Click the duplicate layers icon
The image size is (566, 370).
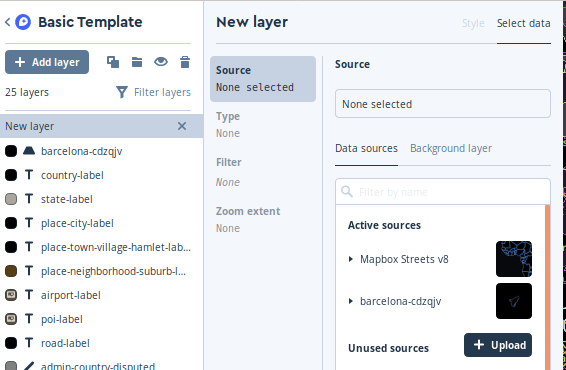point(113,62)
